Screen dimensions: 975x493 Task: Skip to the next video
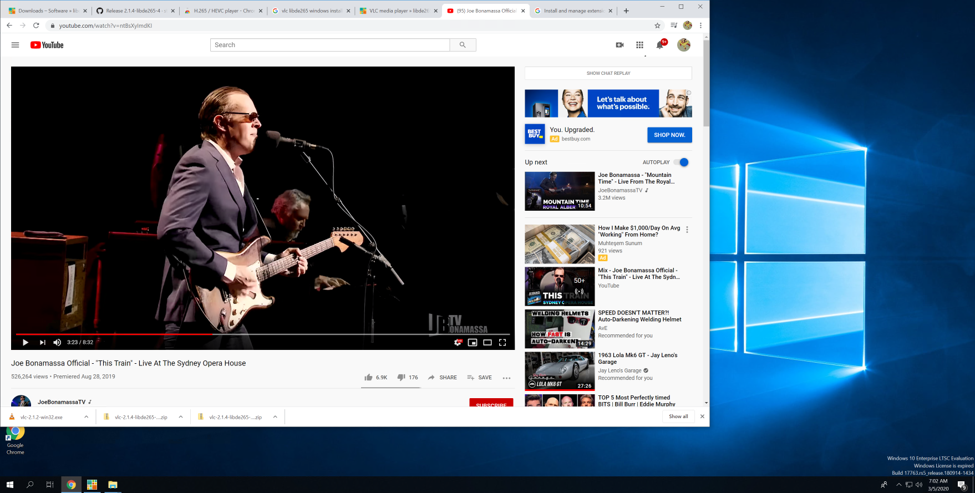(42, 342)
